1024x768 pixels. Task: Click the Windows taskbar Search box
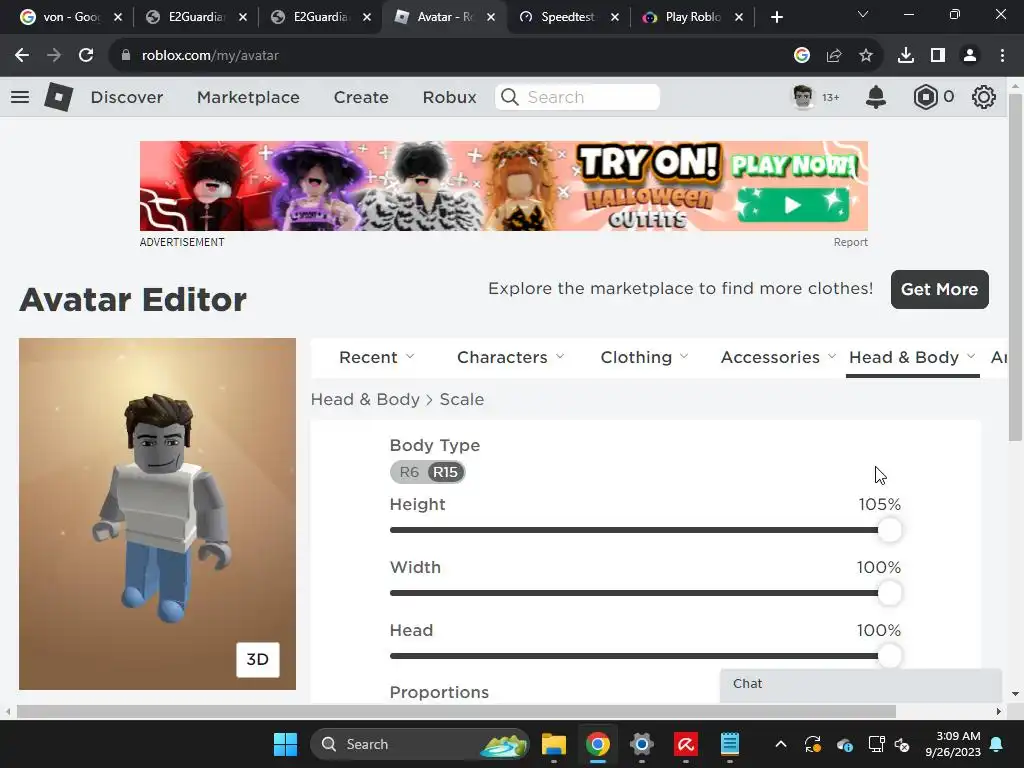(x=420, y=744)
